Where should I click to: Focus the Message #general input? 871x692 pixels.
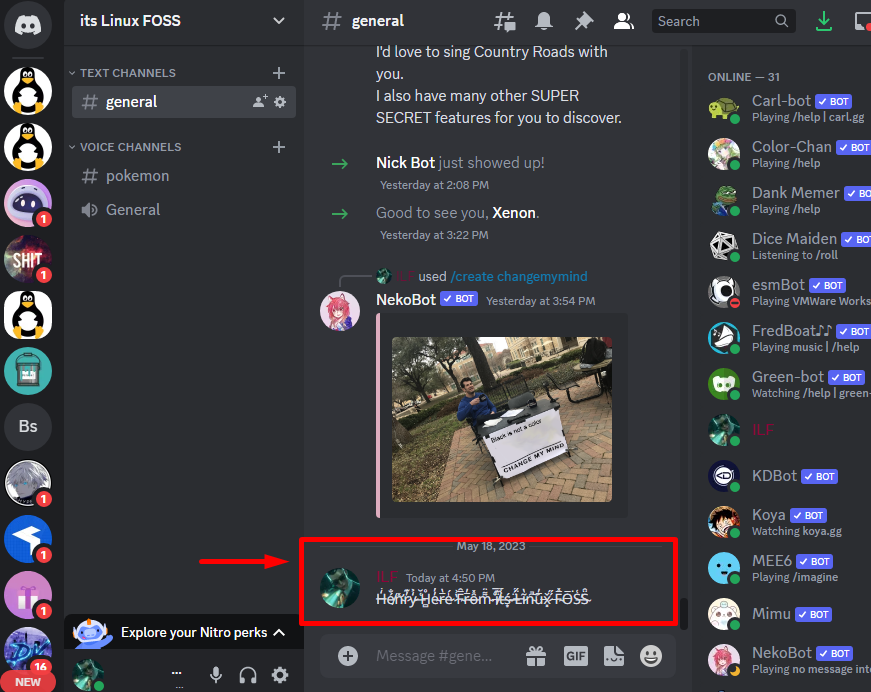click(x=434, y=656)
